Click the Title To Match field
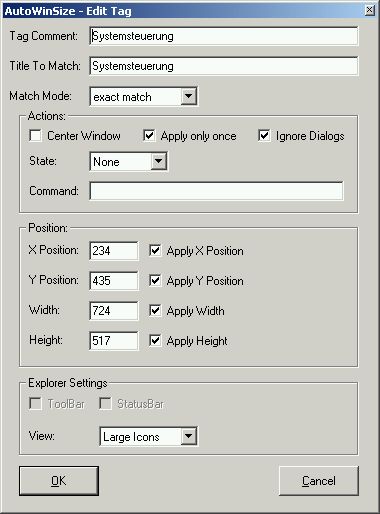 [x=224, y=66]
